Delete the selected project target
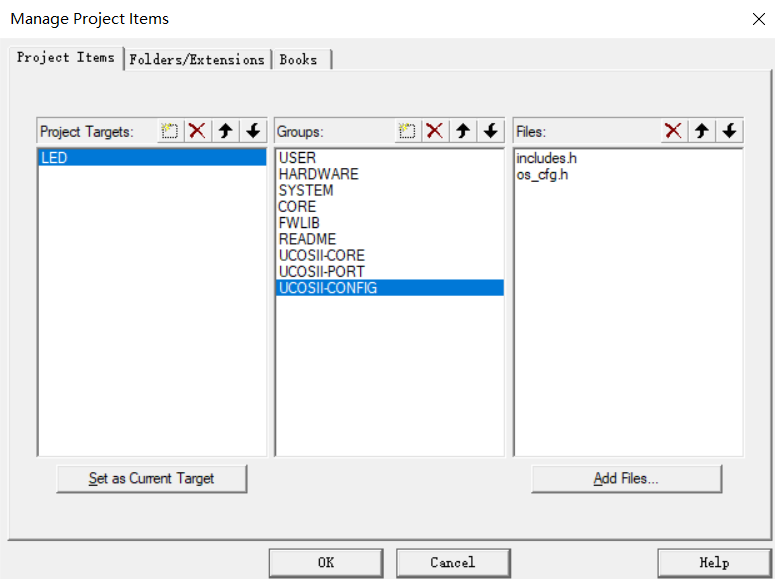Viewport: 776px width, 580px height. pos(197,131)
